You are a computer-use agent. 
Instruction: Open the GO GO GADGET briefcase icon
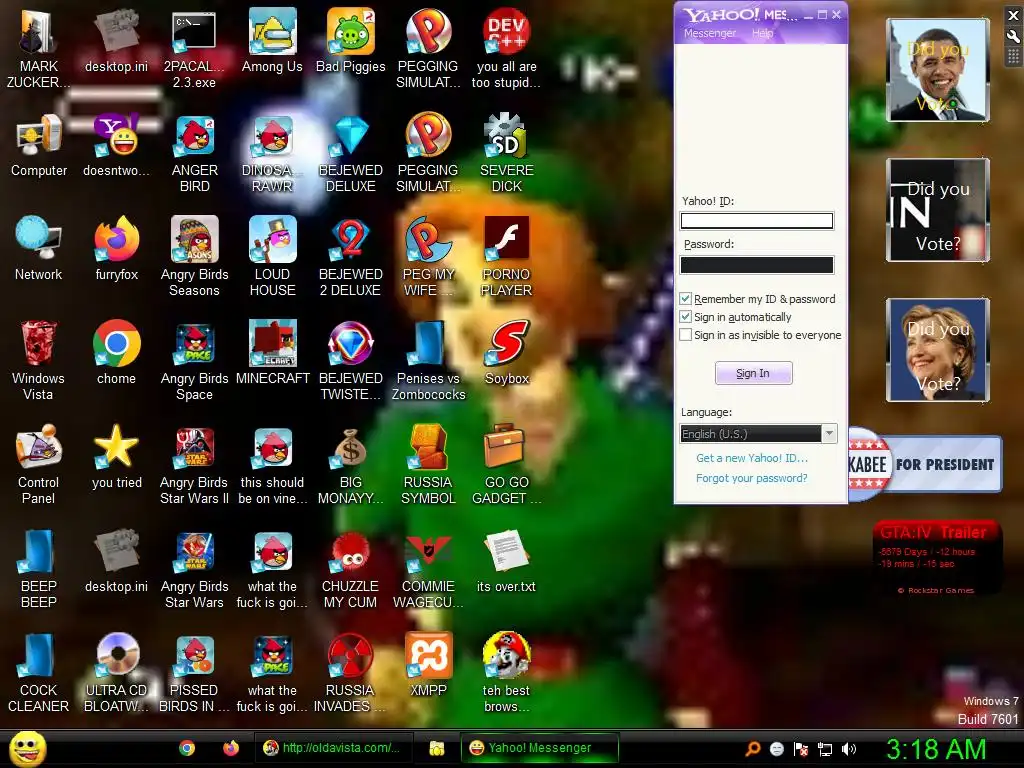point(507,465)
